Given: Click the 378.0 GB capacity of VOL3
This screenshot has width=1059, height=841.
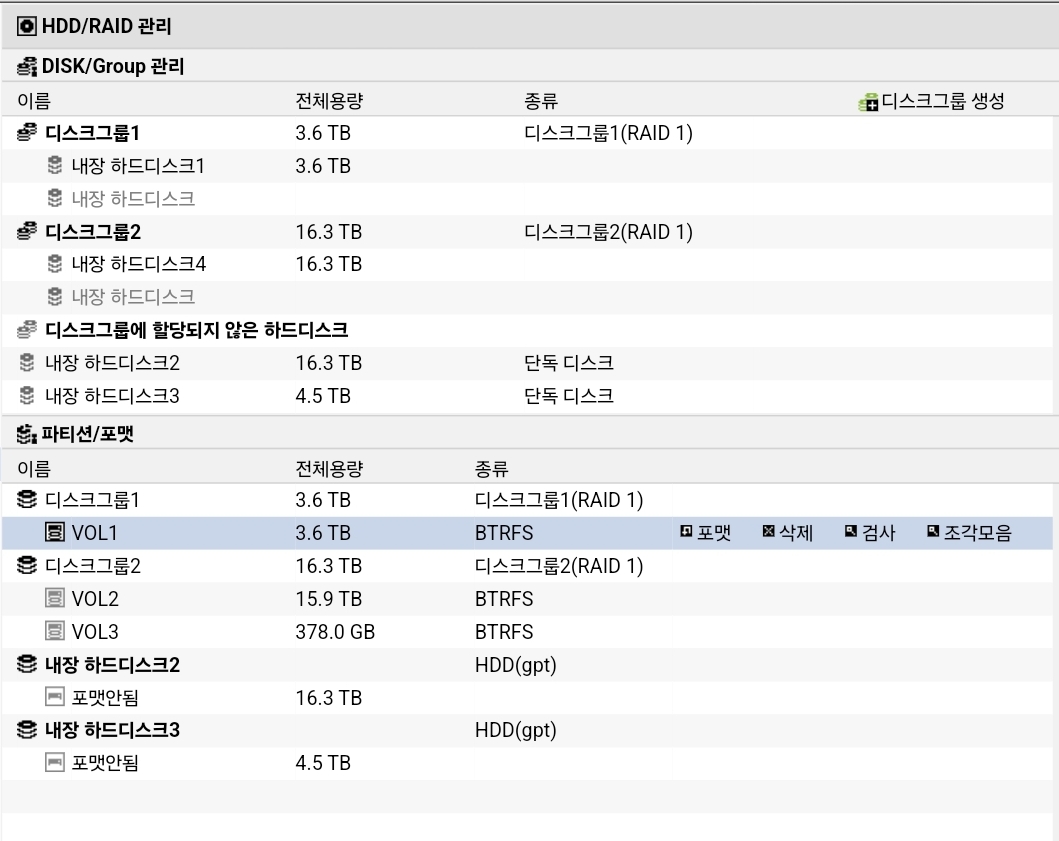Looking at the screenshot, I should (x=335, y=632).
